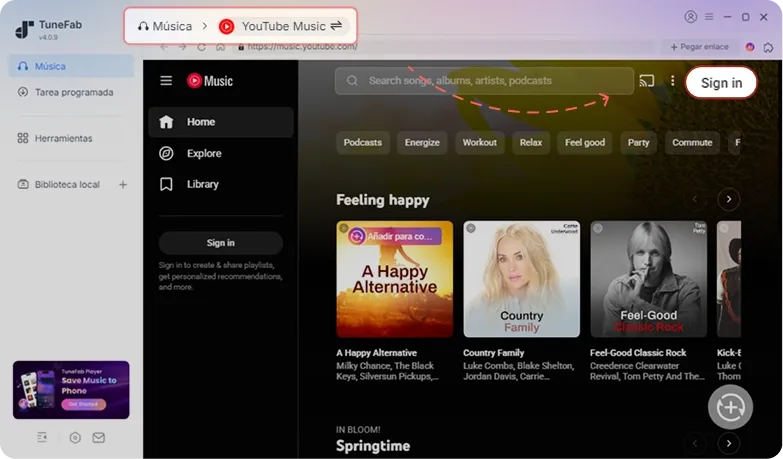
Task: Open feedback mail icon at sidebar bottom
Action: 98,438
